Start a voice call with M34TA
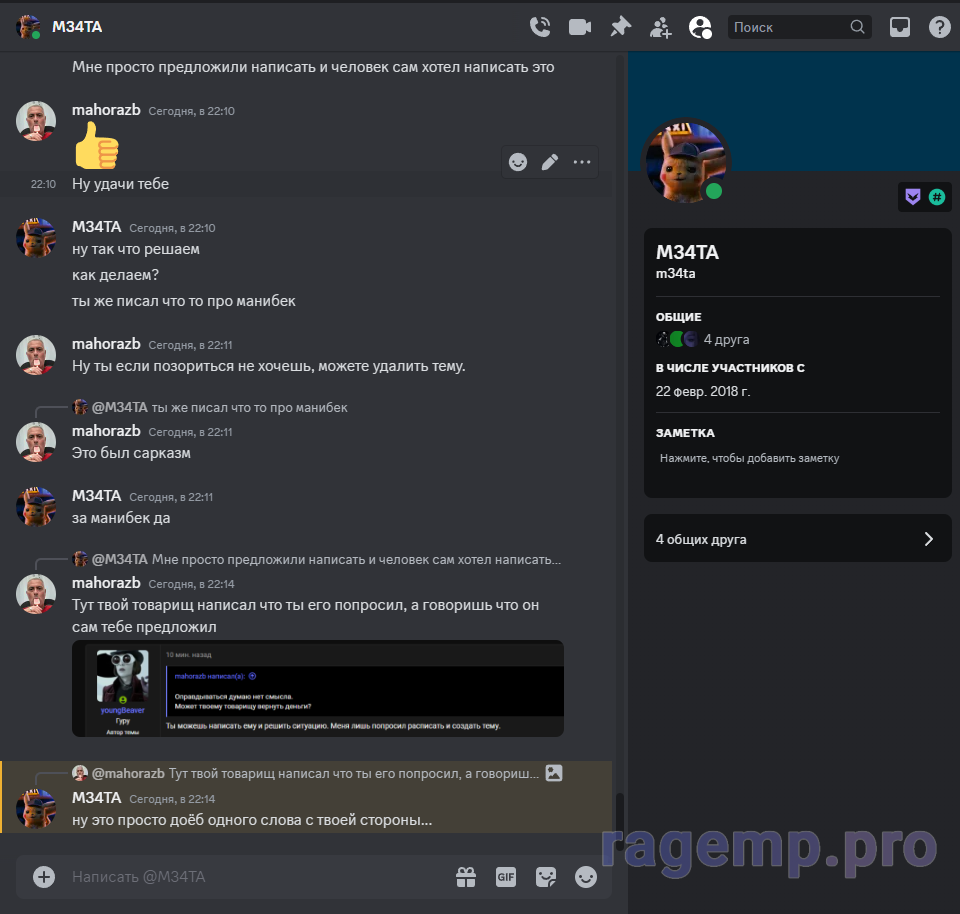960x914 pixels. click(540, 27)
